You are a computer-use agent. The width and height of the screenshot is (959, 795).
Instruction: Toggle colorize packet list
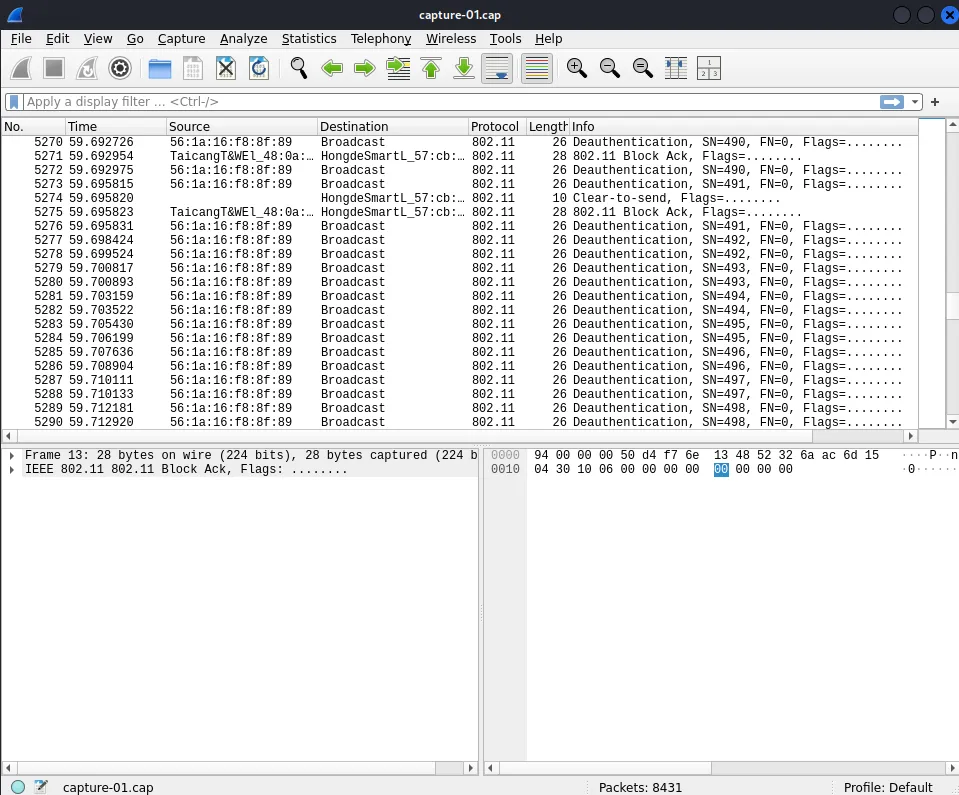click(x=536, y=68)
